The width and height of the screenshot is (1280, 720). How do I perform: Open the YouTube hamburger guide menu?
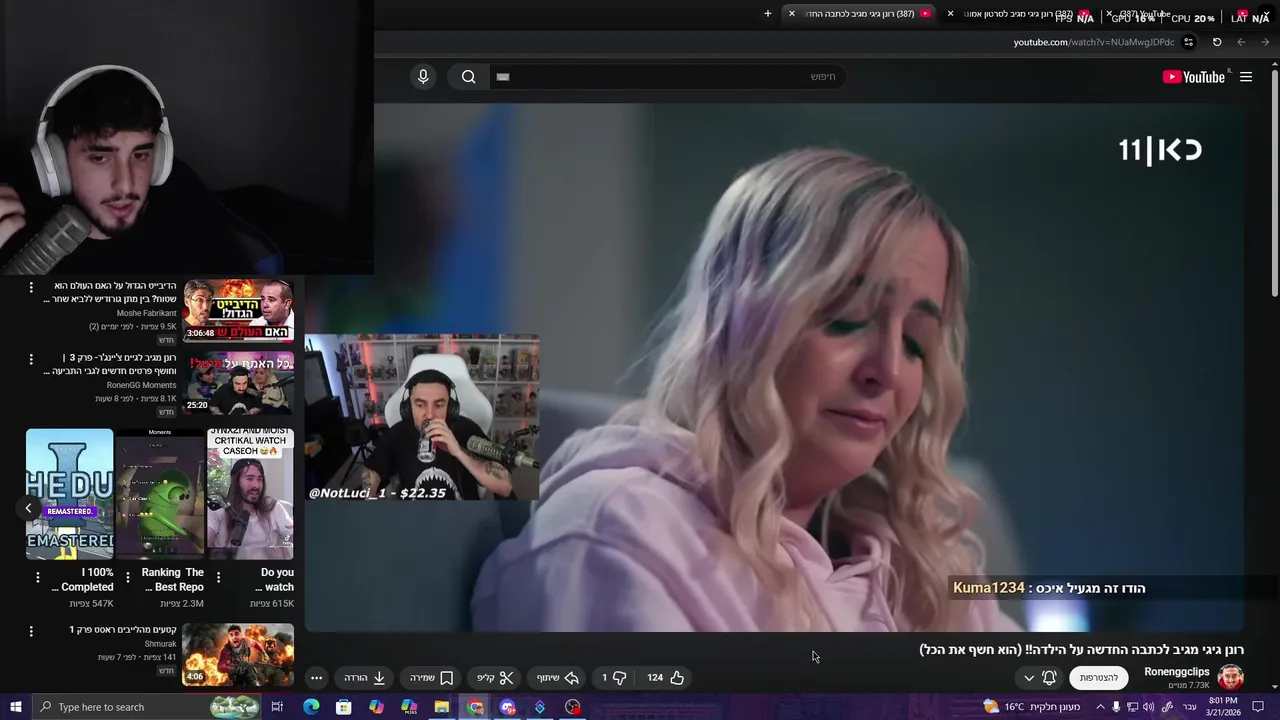(1246, 77)
